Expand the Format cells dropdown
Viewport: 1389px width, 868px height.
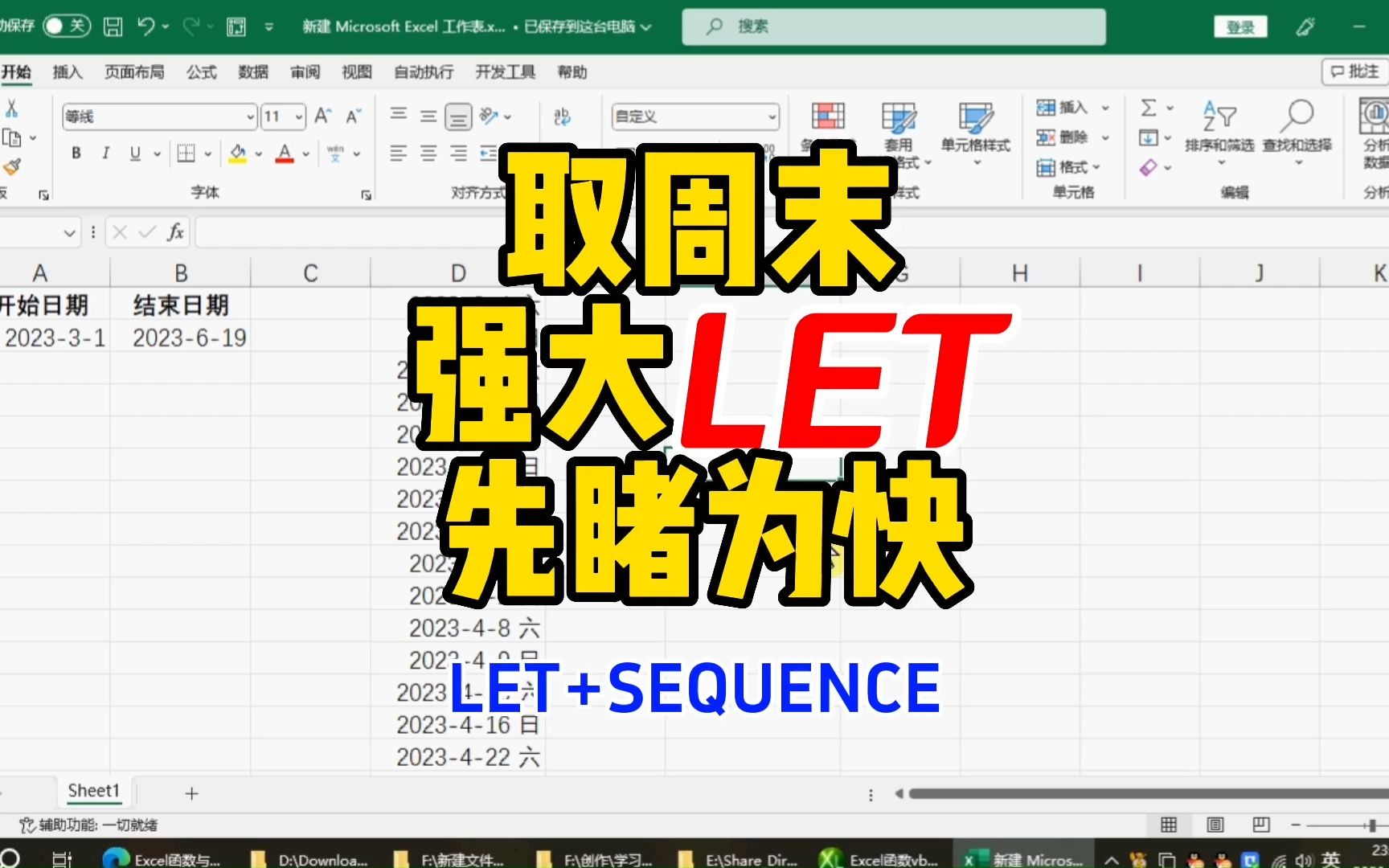click(x=1096, y=167)
